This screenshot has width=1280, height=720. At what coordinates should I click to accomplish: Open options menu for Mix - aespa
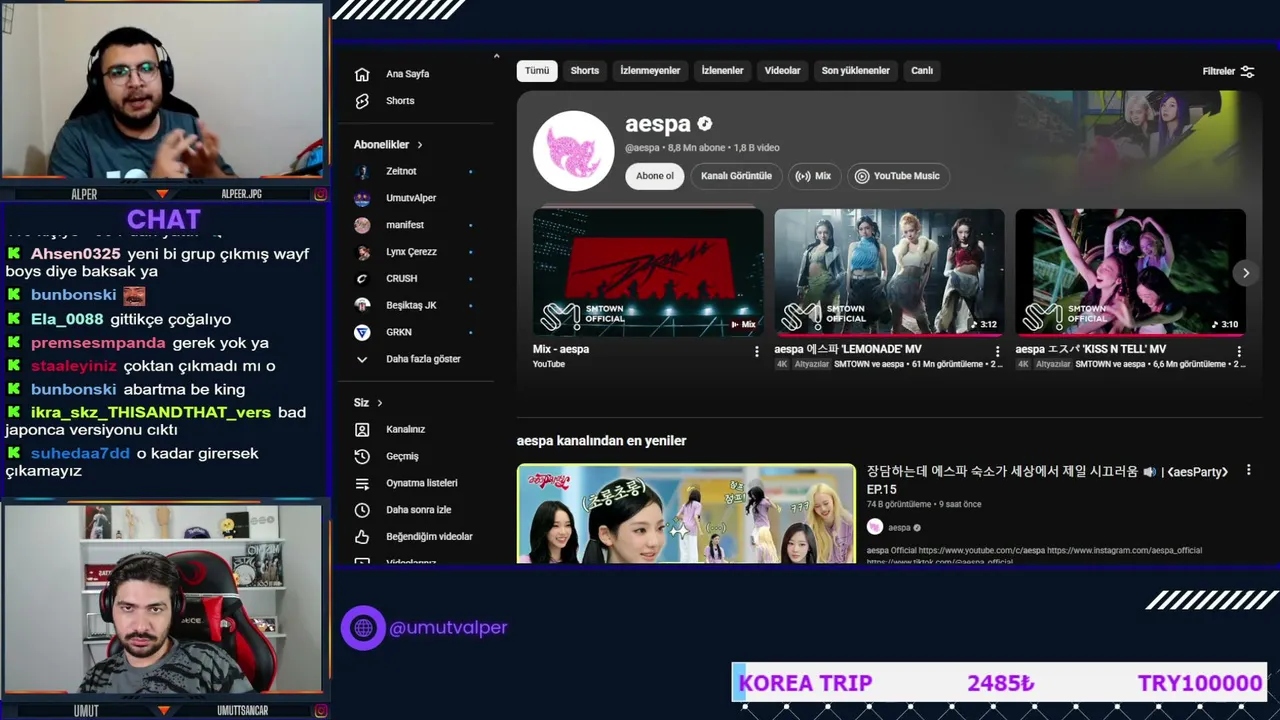tap(756, 351)
